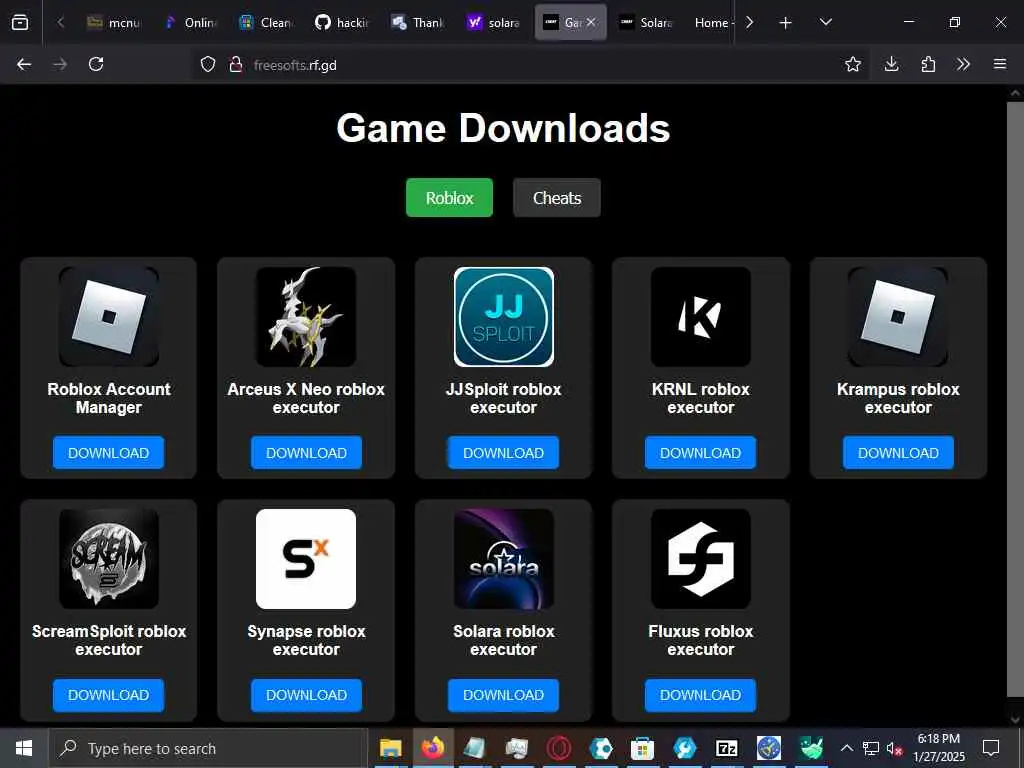
Task: Go back to the previous page
Action: coord(24,64)
